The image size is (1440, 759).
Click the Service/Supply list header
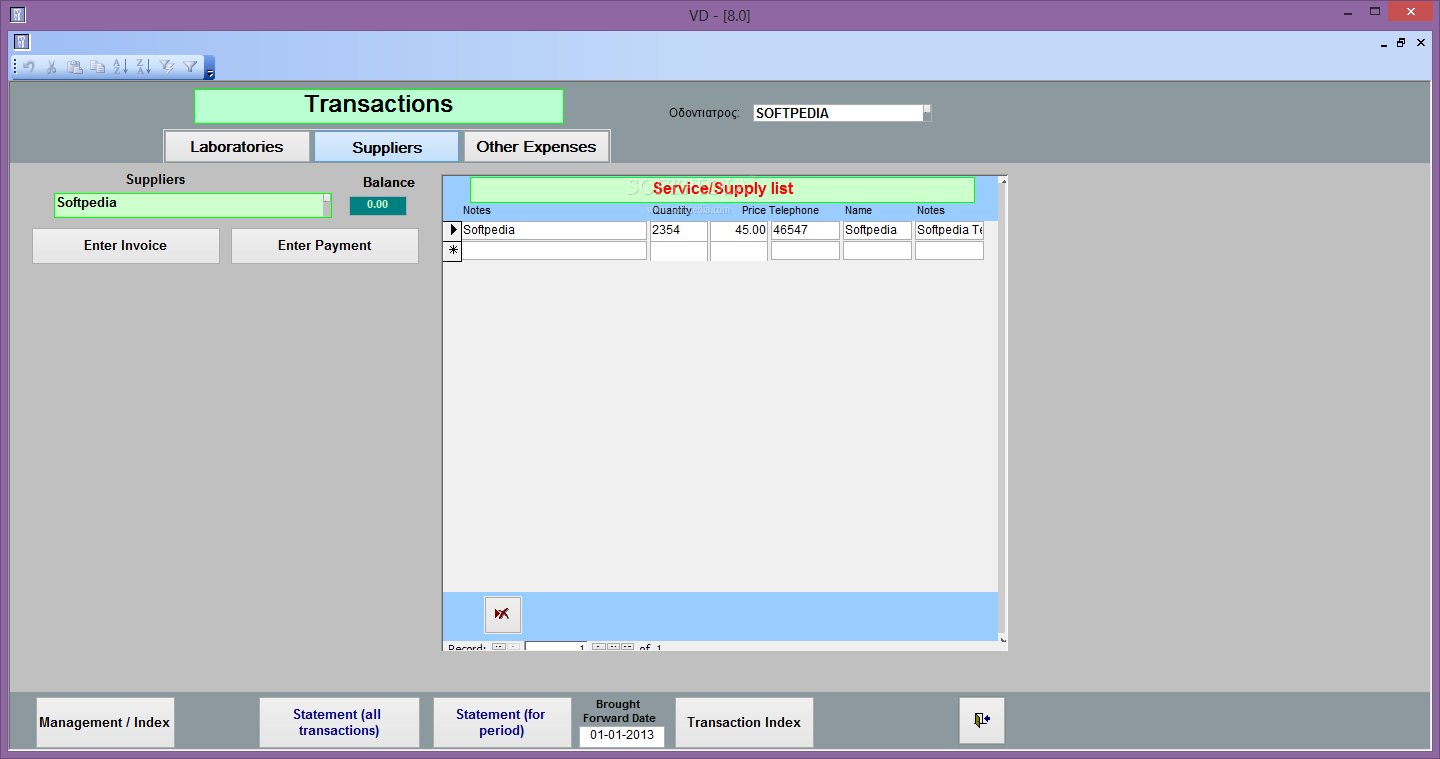pos(723,189)
